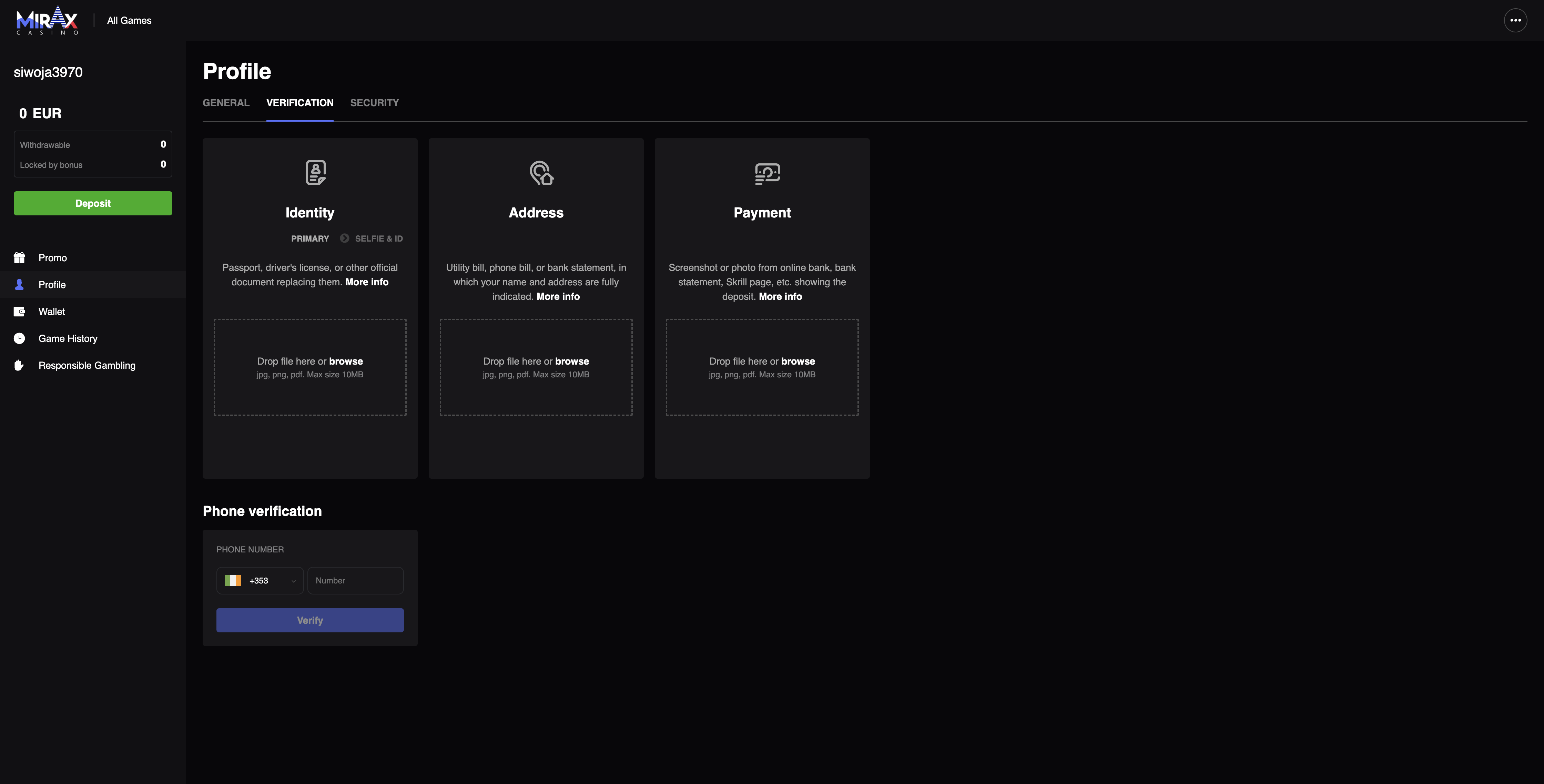Image resolution: width=1544 pixels, height=784 pixels.
Task: Switch to the GENERAL tab
Action: [226, 103]
